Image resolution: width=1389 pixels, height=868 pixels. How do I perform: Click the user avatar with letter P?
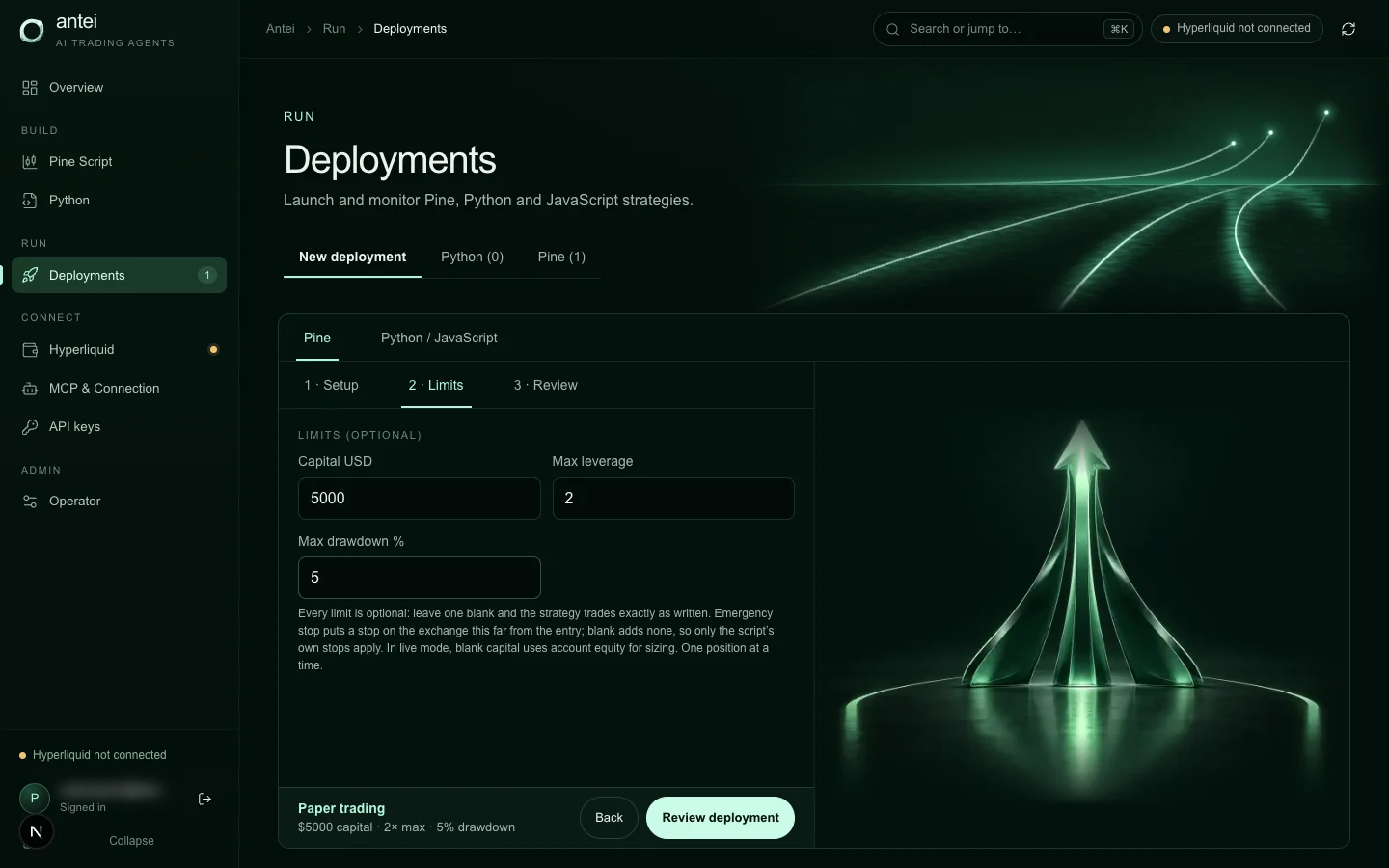[x=35, y=798]
